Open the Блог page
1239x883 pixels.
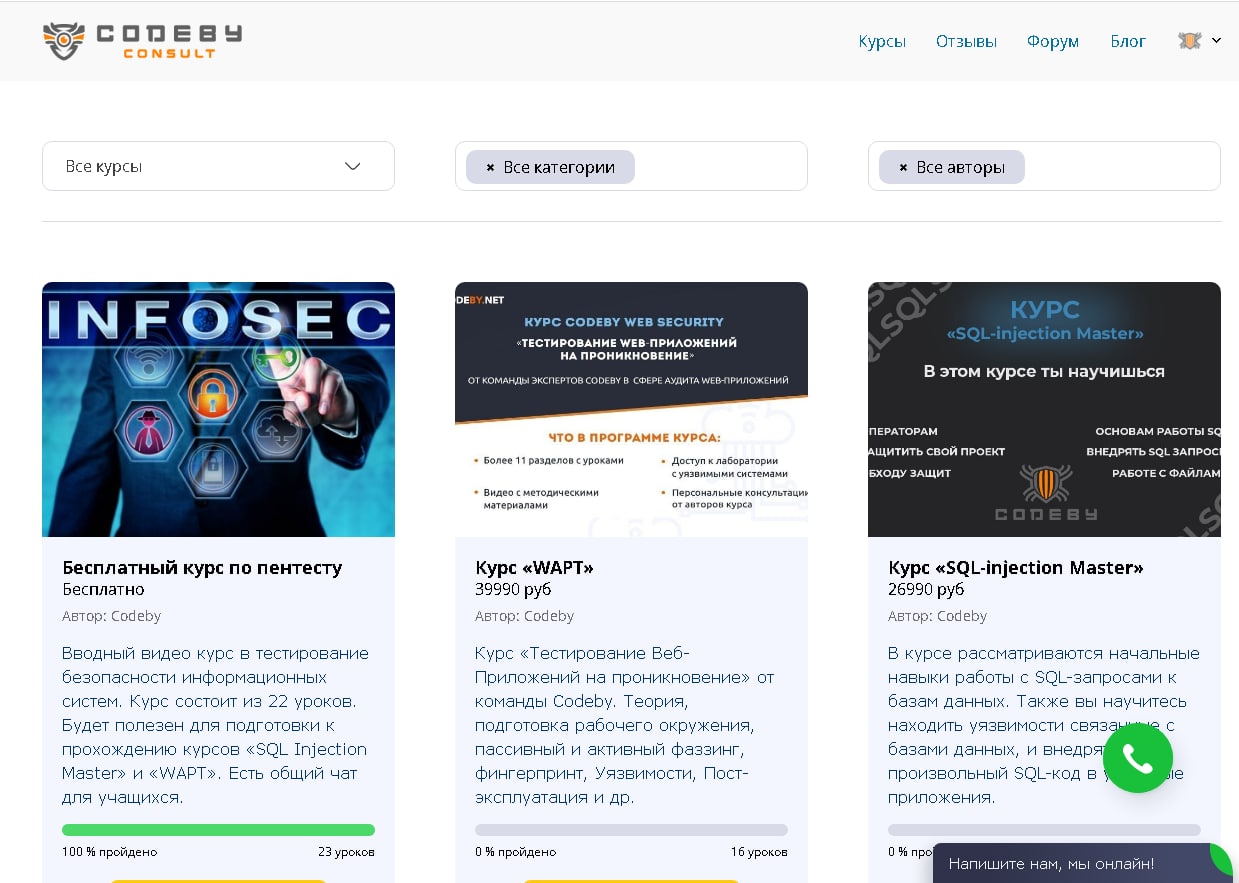pos(1128,41)
